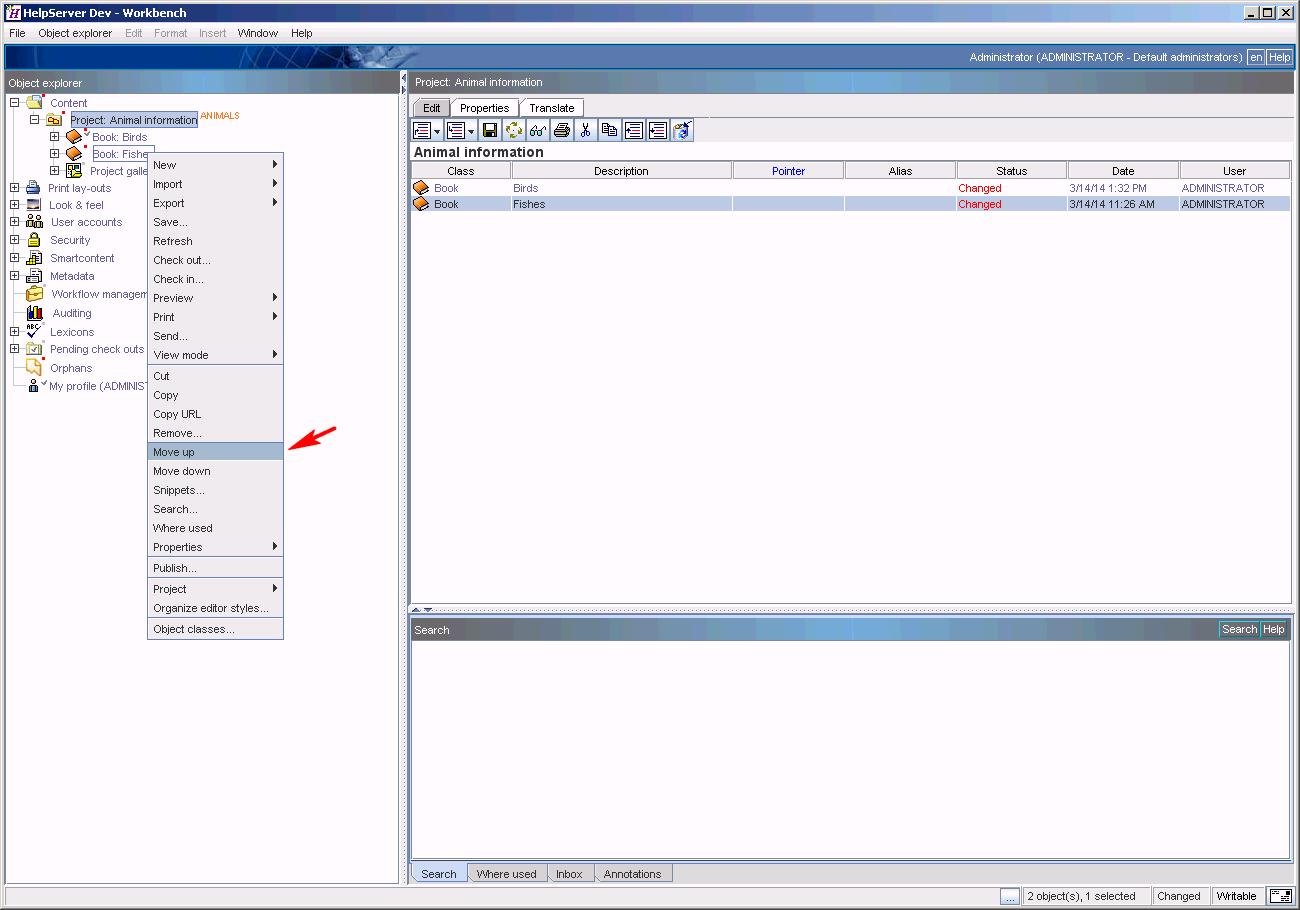Expand the User accounts tree node
The height and width of the screenshot is (910, 1300).
tap(15, 222)
